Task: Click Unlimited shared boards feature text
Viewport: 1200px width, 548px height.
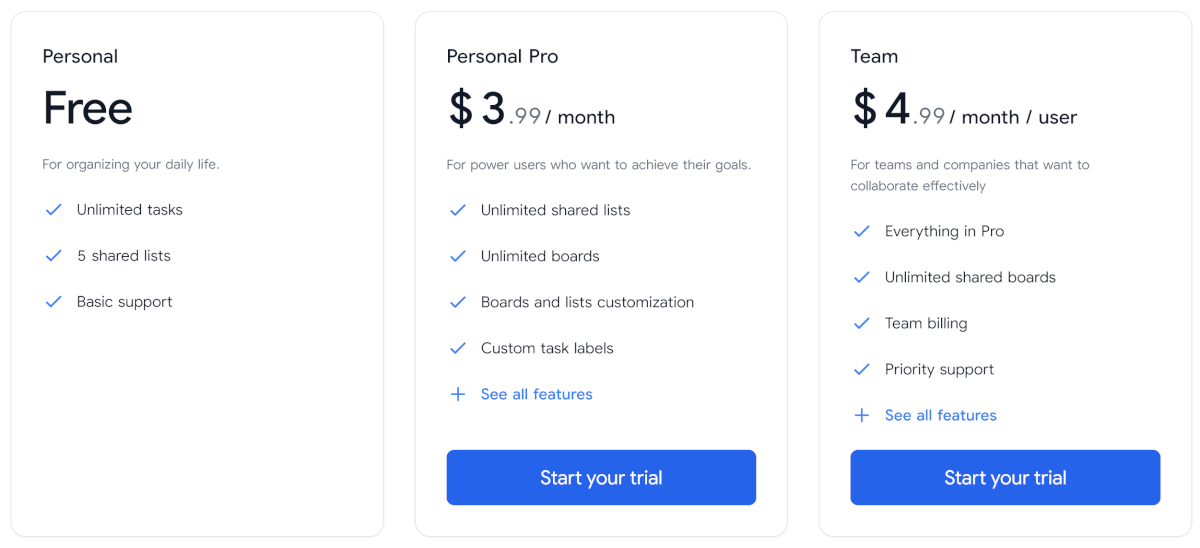Action: (x=970, y=277)
